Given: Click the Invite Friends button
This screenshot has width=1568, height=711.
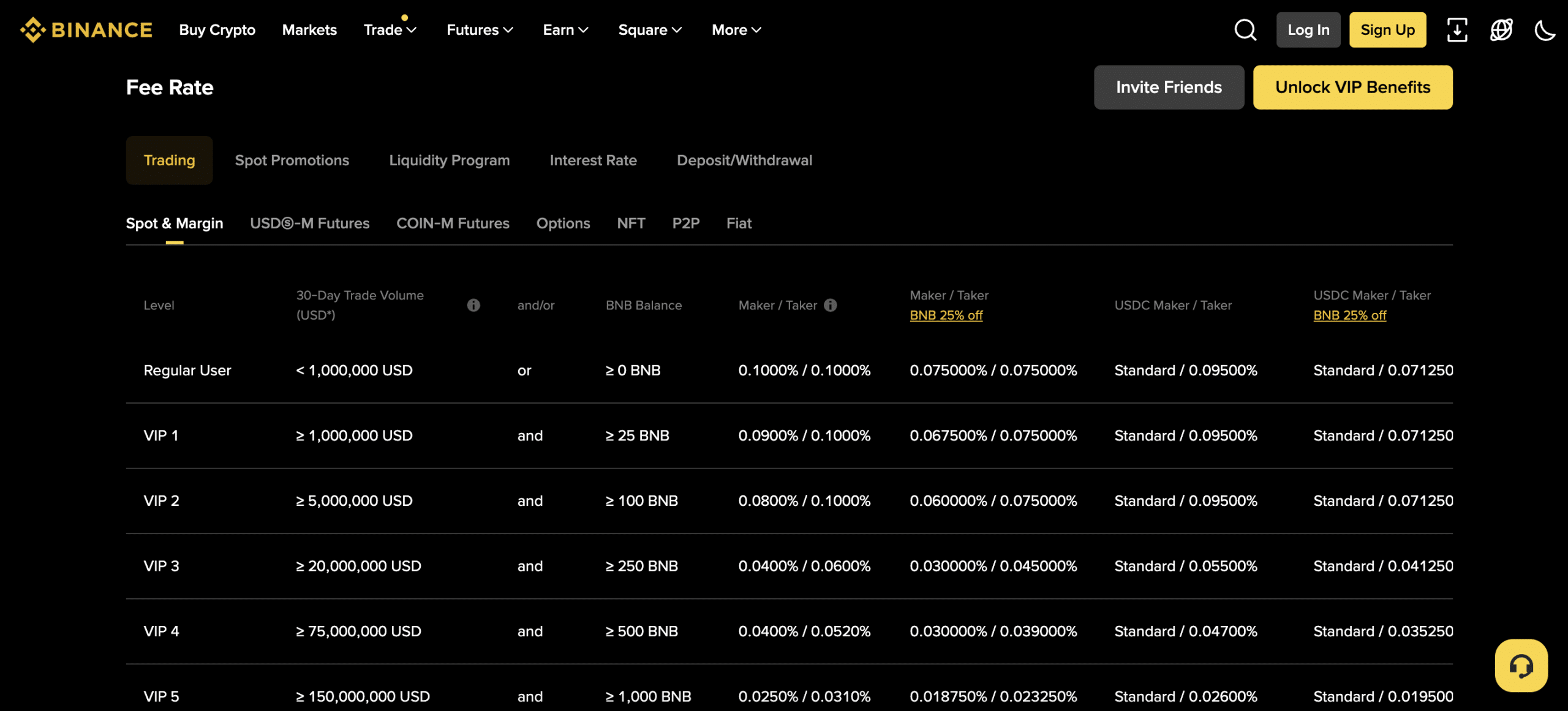Looking at the screenshot, I should point(1169,87).
